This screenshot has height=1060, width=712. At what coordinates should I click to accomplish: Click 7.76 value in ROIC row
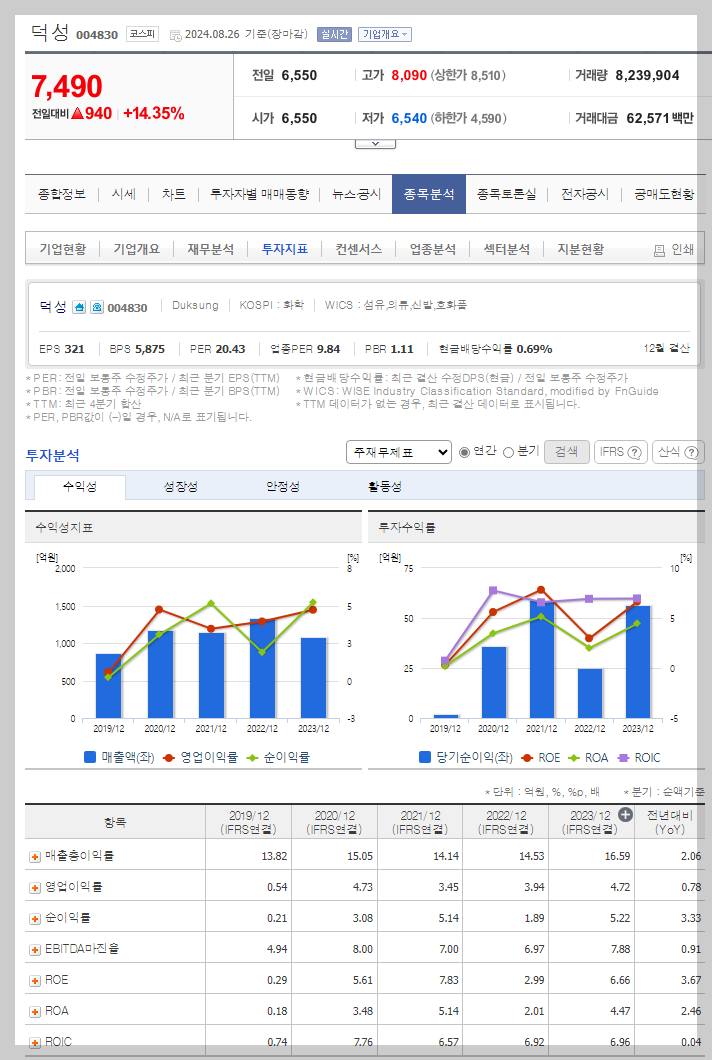pos(362,1042)
